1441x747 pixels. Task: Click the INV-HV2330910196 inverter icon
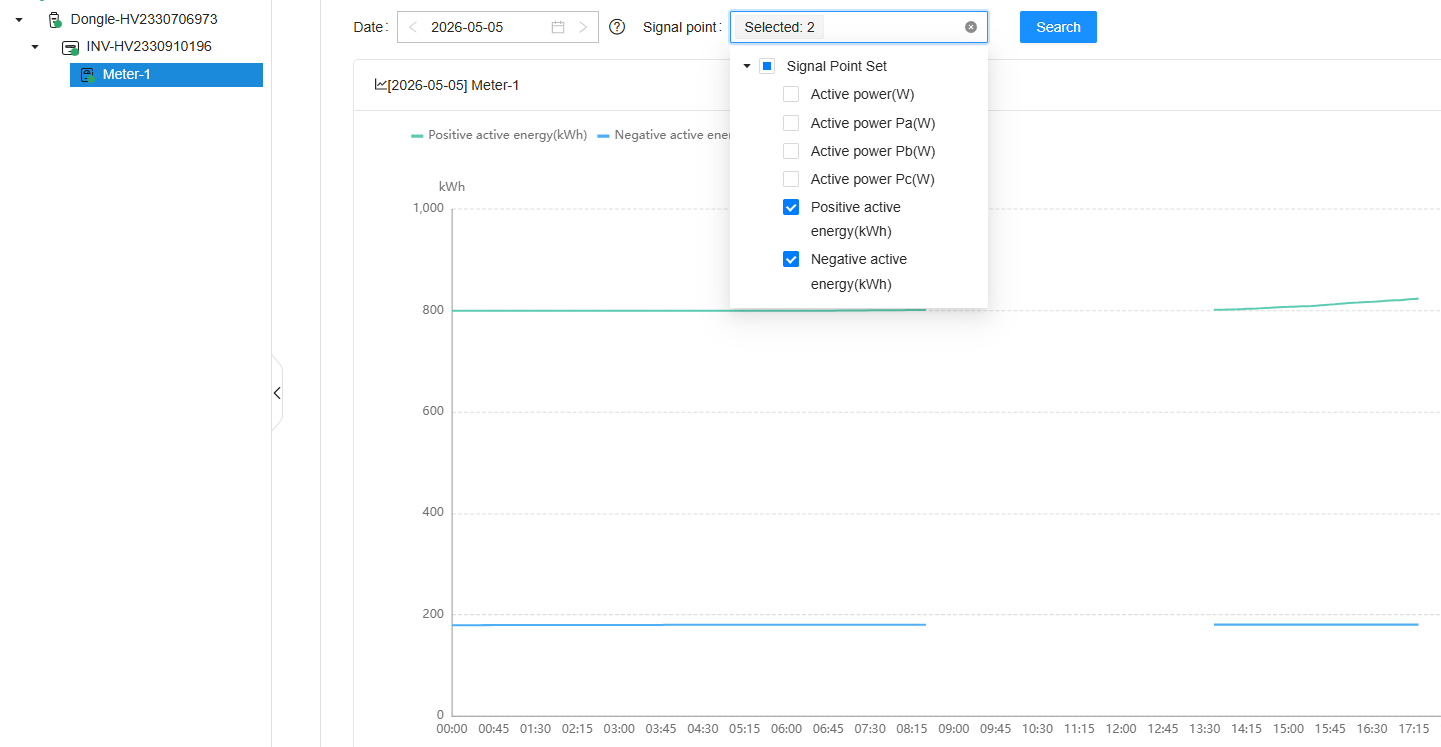(x=70, y=47)
